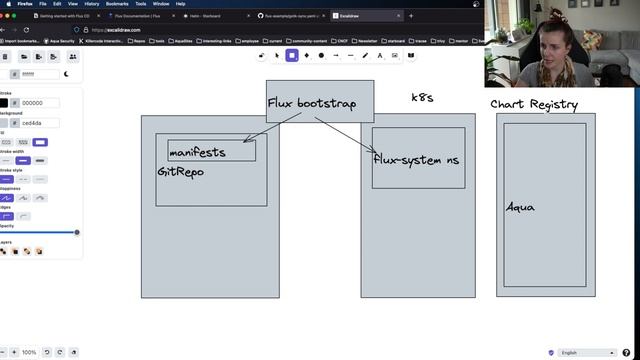Set stroke width to extra bold
Image resolution: width=640 pixels, height=360 pixels.
[x=40, y=161]
